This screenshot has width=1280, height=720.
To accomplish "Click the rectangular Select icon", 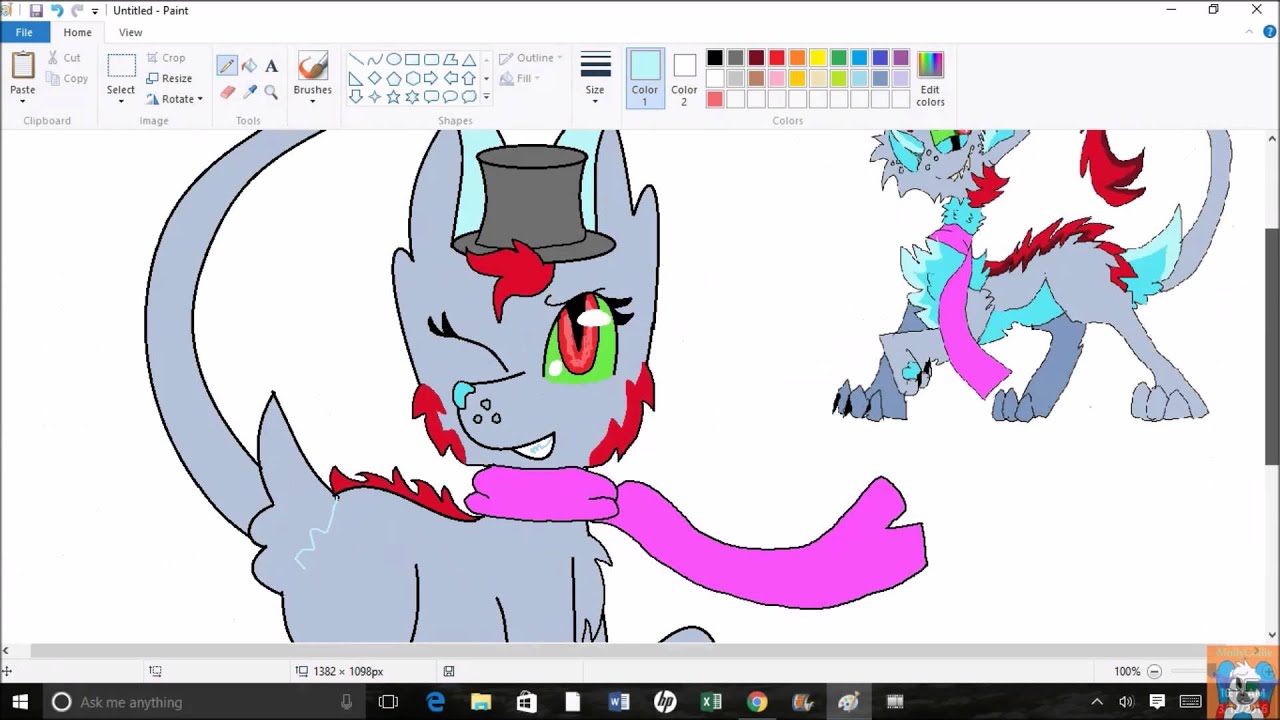I will click(121, 66).
